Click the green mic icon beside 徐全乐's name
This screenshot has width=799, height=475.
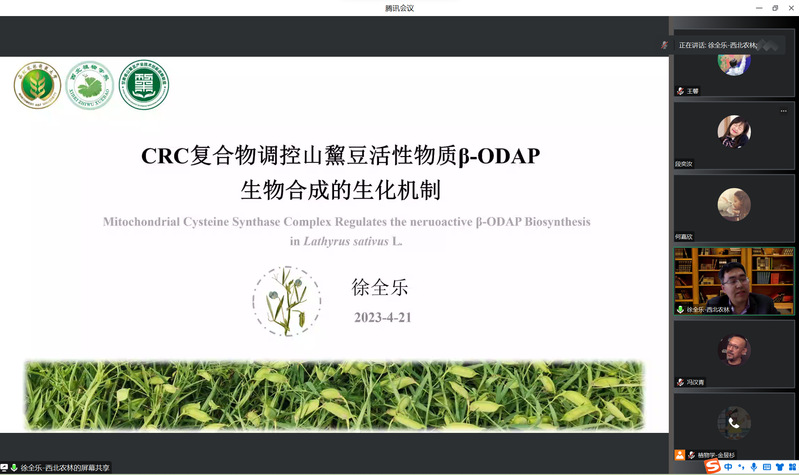pyautogui.click(x=680, y=310)
